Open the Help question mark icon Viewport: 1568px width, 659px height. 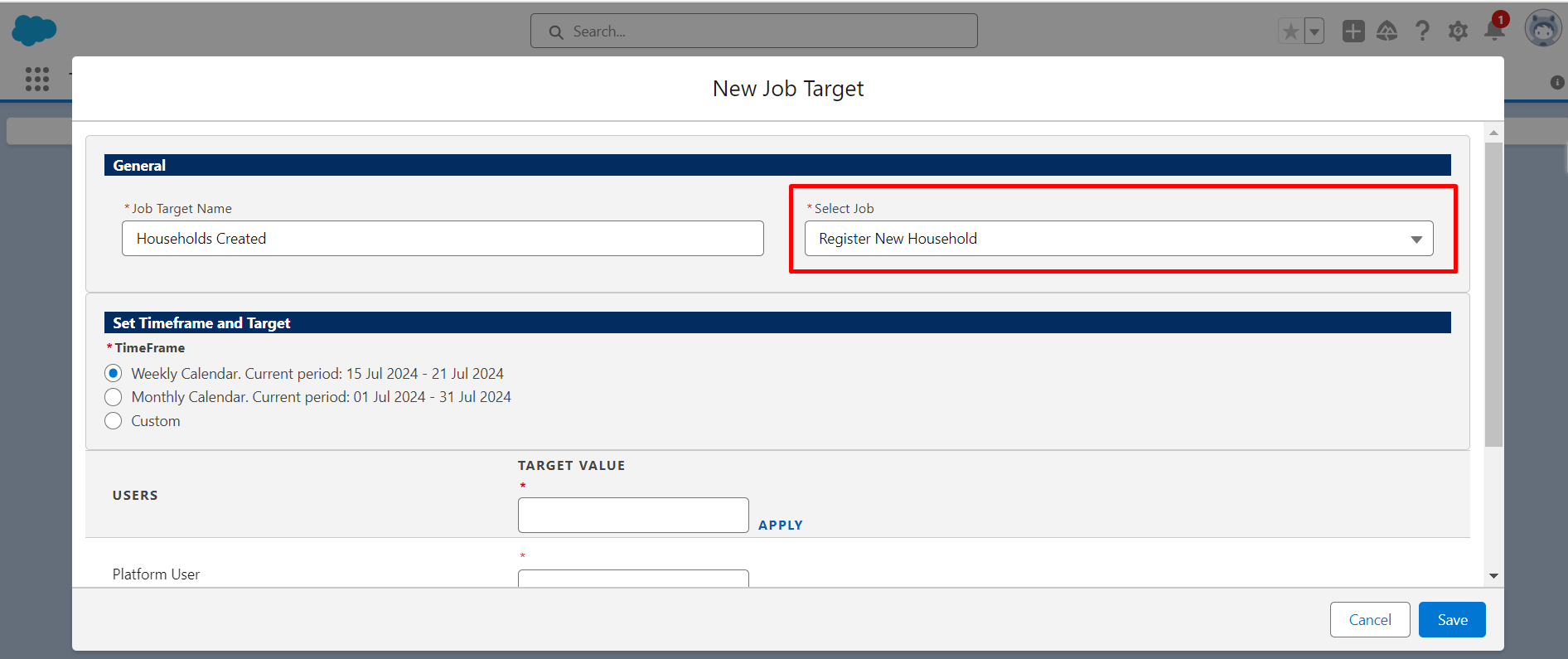pyautogui.click(x=1422, y=31)
